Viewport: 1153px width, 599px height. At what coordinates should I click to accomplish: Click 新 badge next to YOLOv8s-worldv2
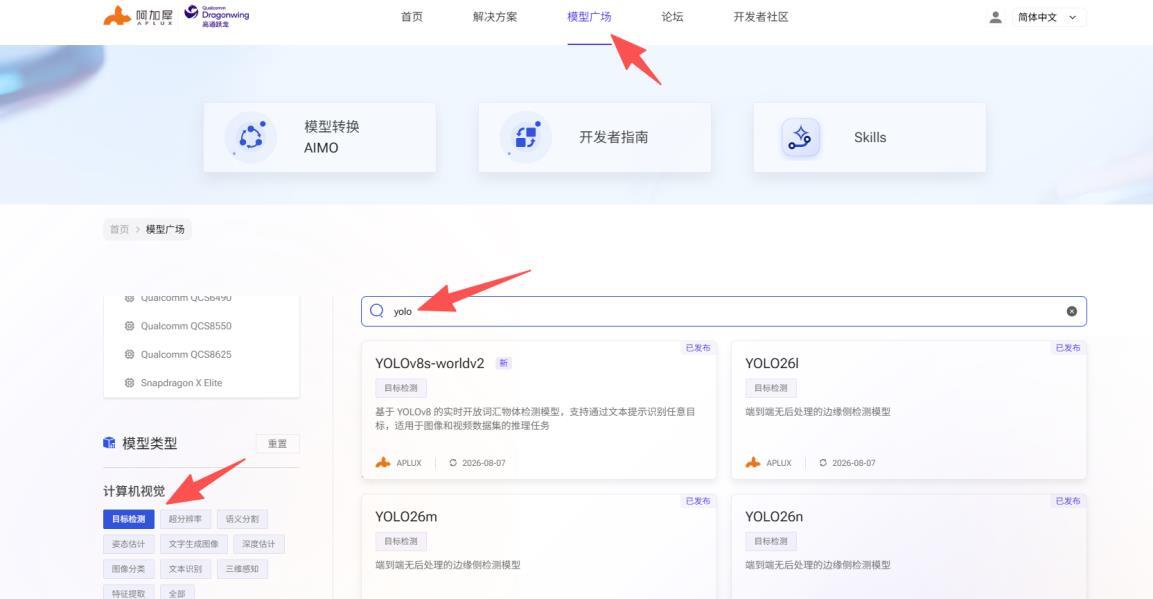tap(504, 363)
